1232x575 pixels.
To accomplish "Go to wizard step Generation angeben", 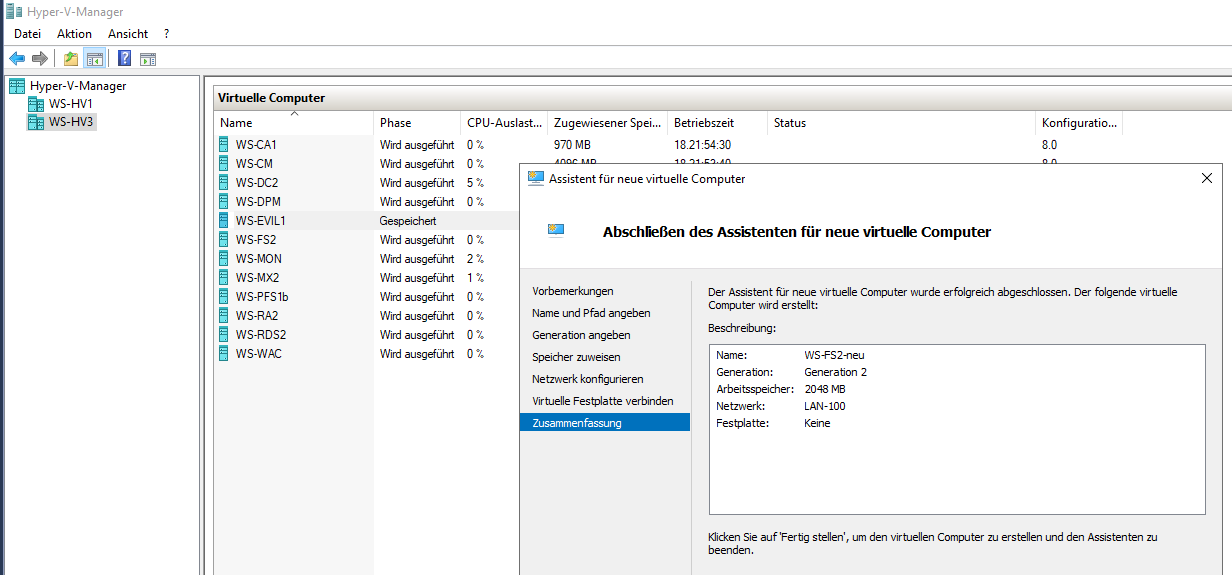I will pos(581,335).
